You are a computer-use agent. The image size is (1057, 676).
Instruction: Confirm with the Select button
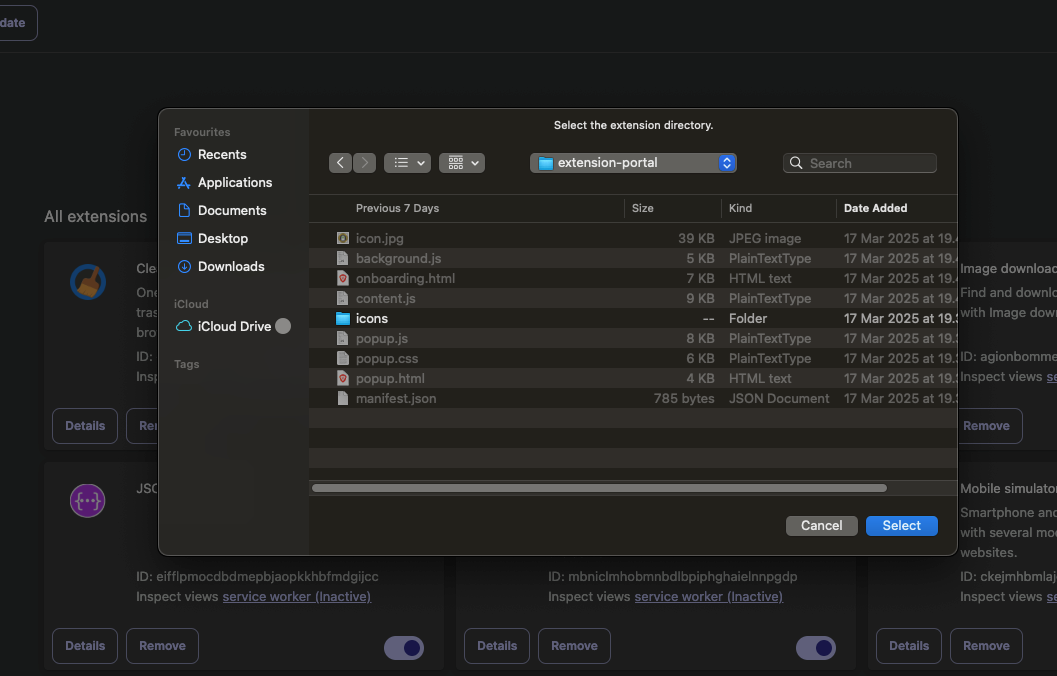pos(901,526)
